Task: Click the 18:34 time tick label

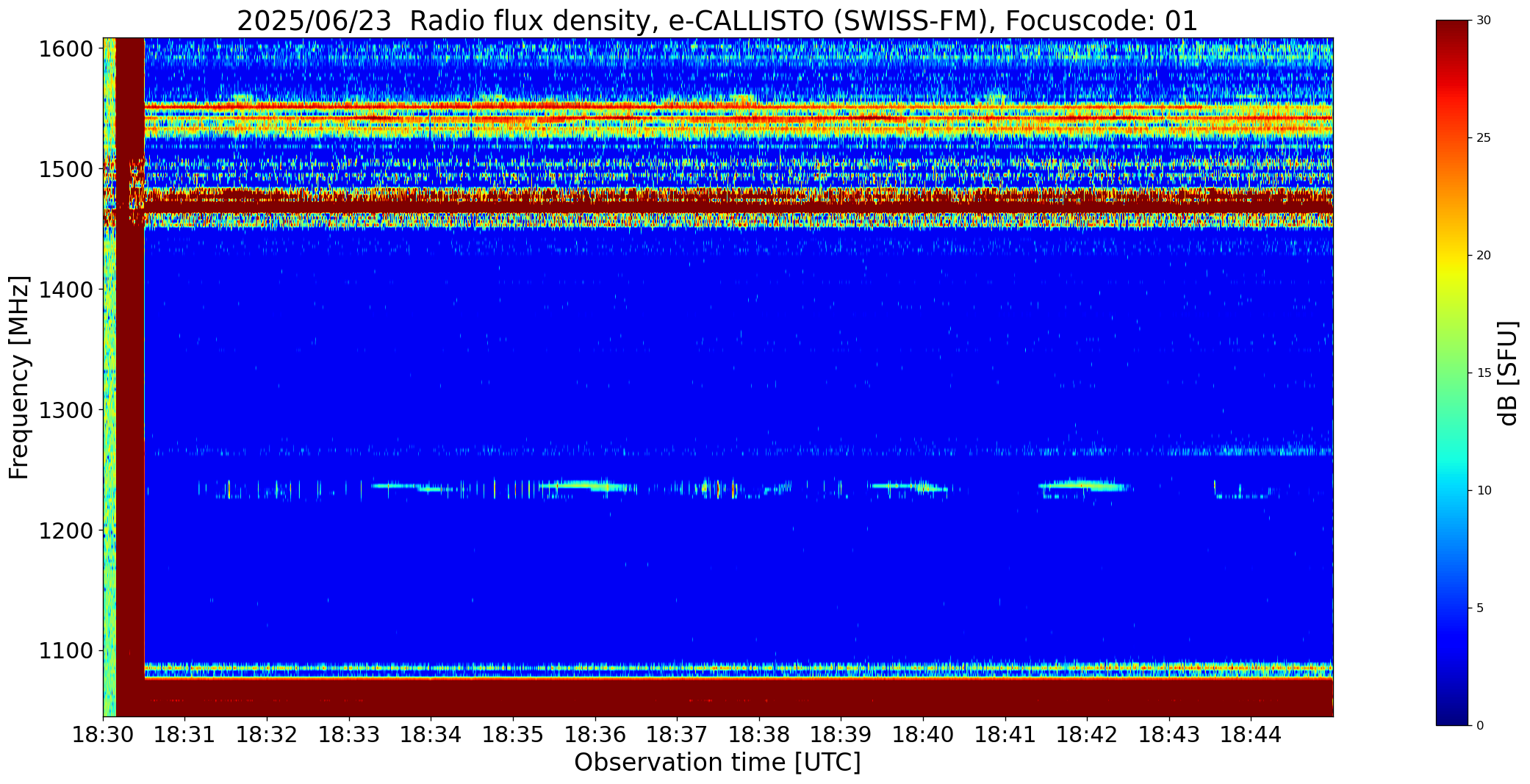Action: click(431, 734)
